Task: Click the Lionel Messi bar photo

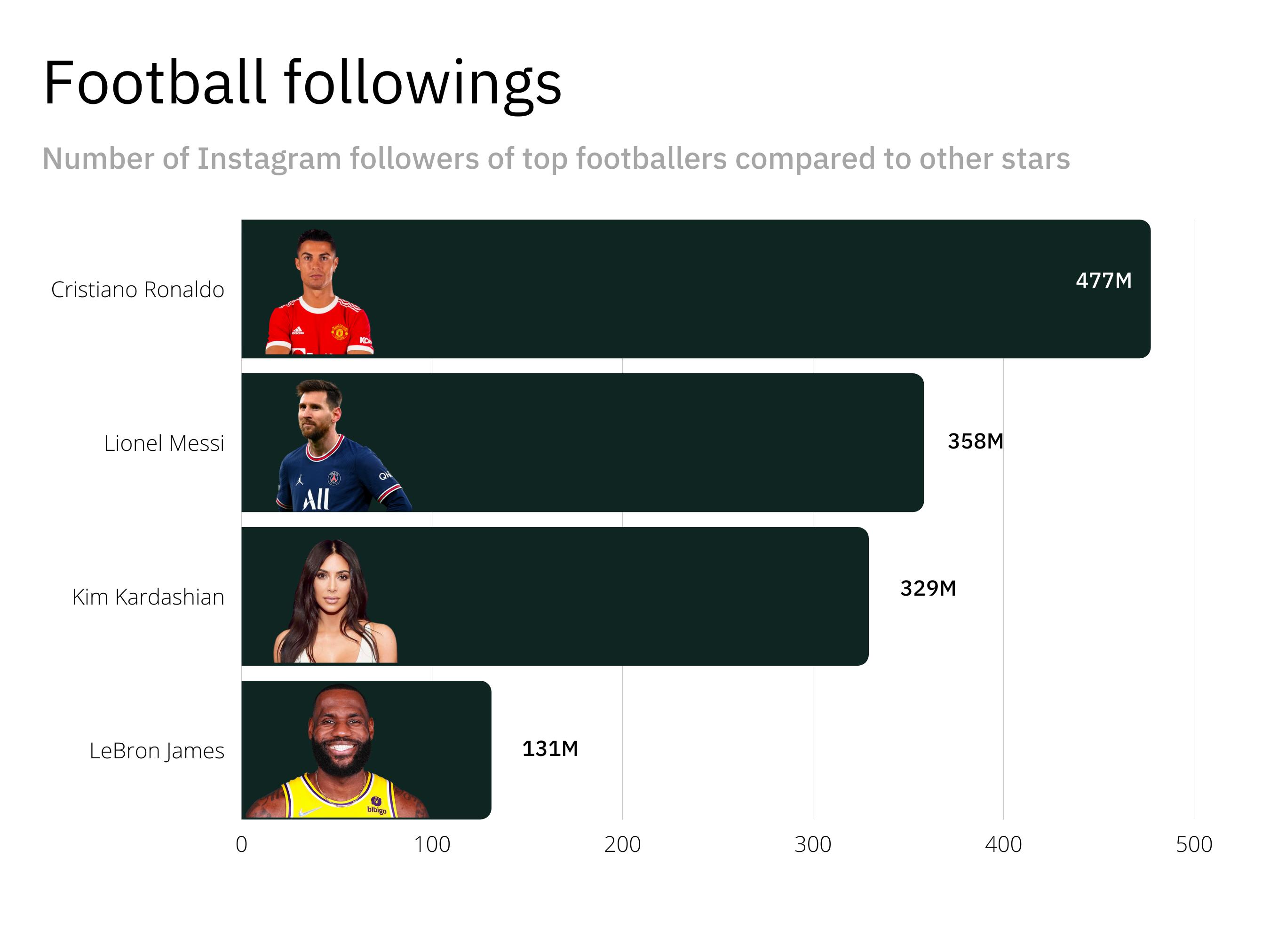Action: pyautogui.click(x=339, y=447)
